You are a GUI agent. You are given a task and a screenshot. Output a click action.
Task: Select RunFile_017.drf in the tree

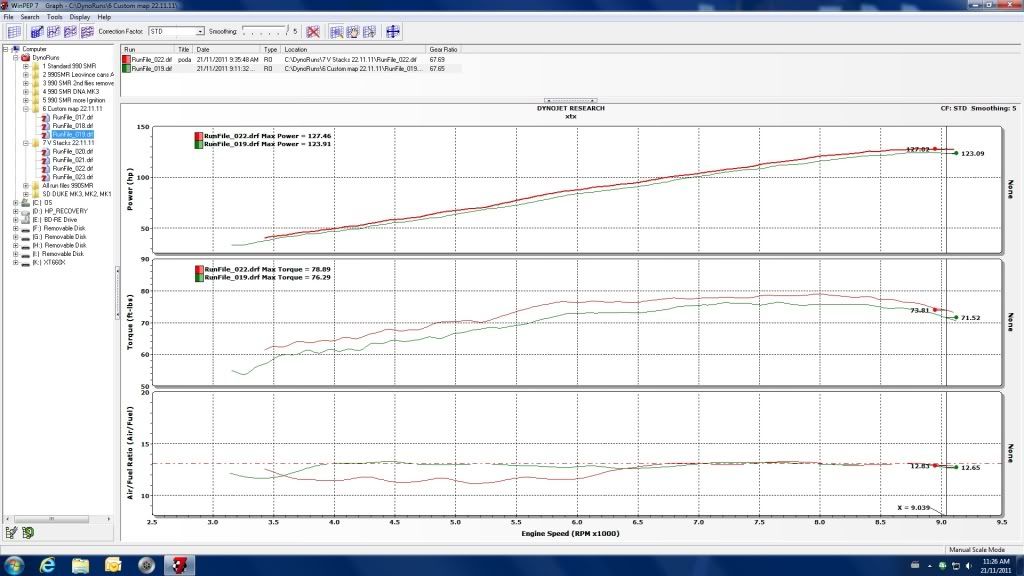tap(72, 117)
